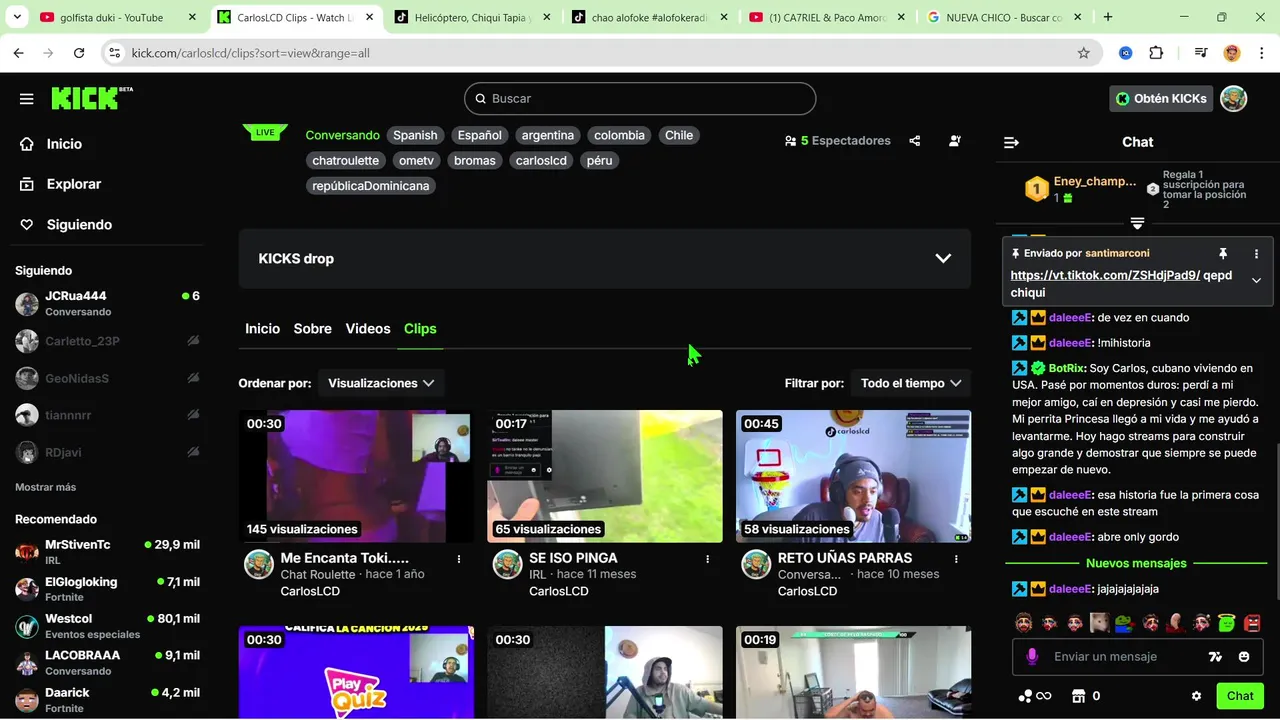1280x720 pixels.
Task: Click the green Chat send button
Action: pyautogui.click(x=1240, y=696)
